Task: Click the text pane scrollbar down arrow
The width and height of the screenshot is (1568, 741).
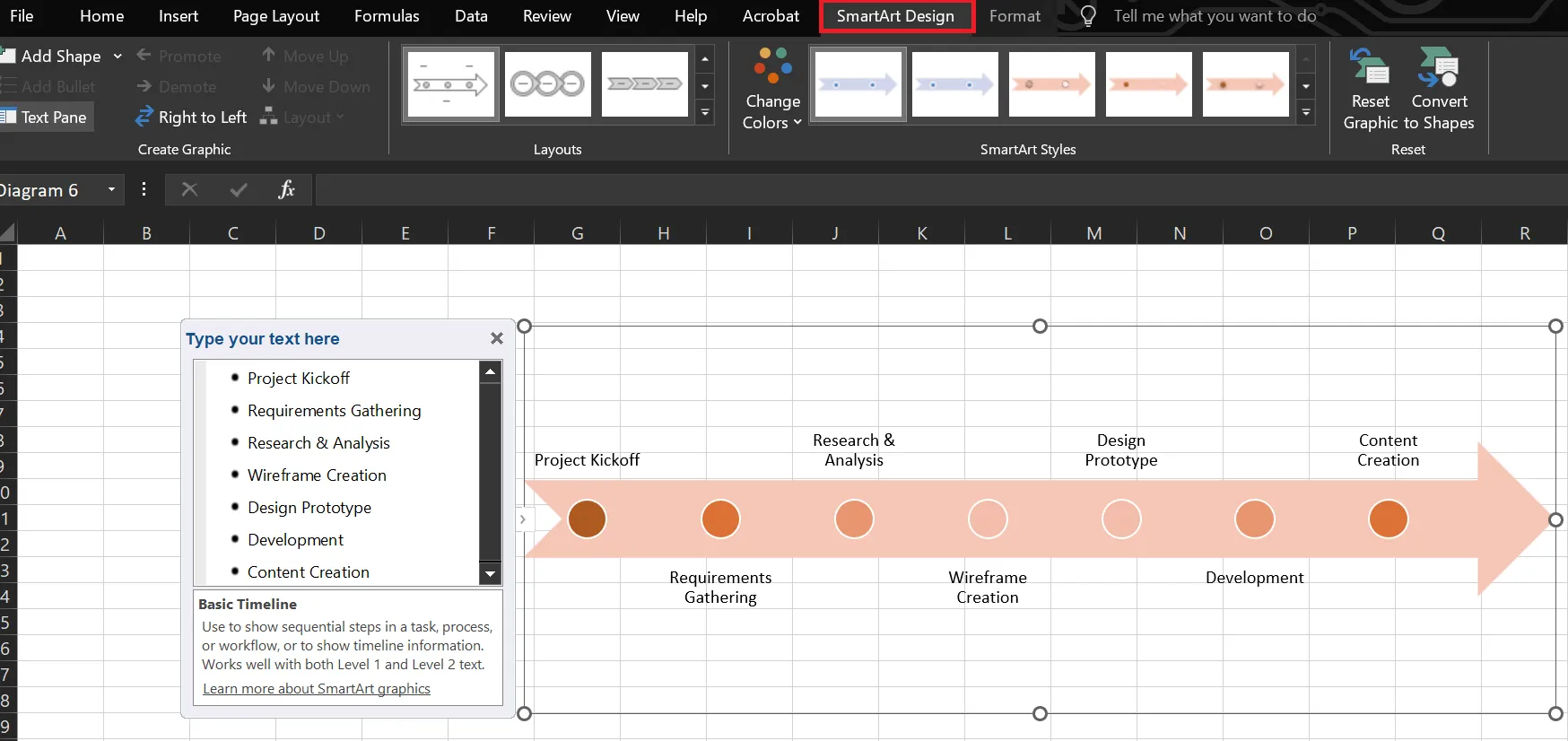Action: click(491, 574)
